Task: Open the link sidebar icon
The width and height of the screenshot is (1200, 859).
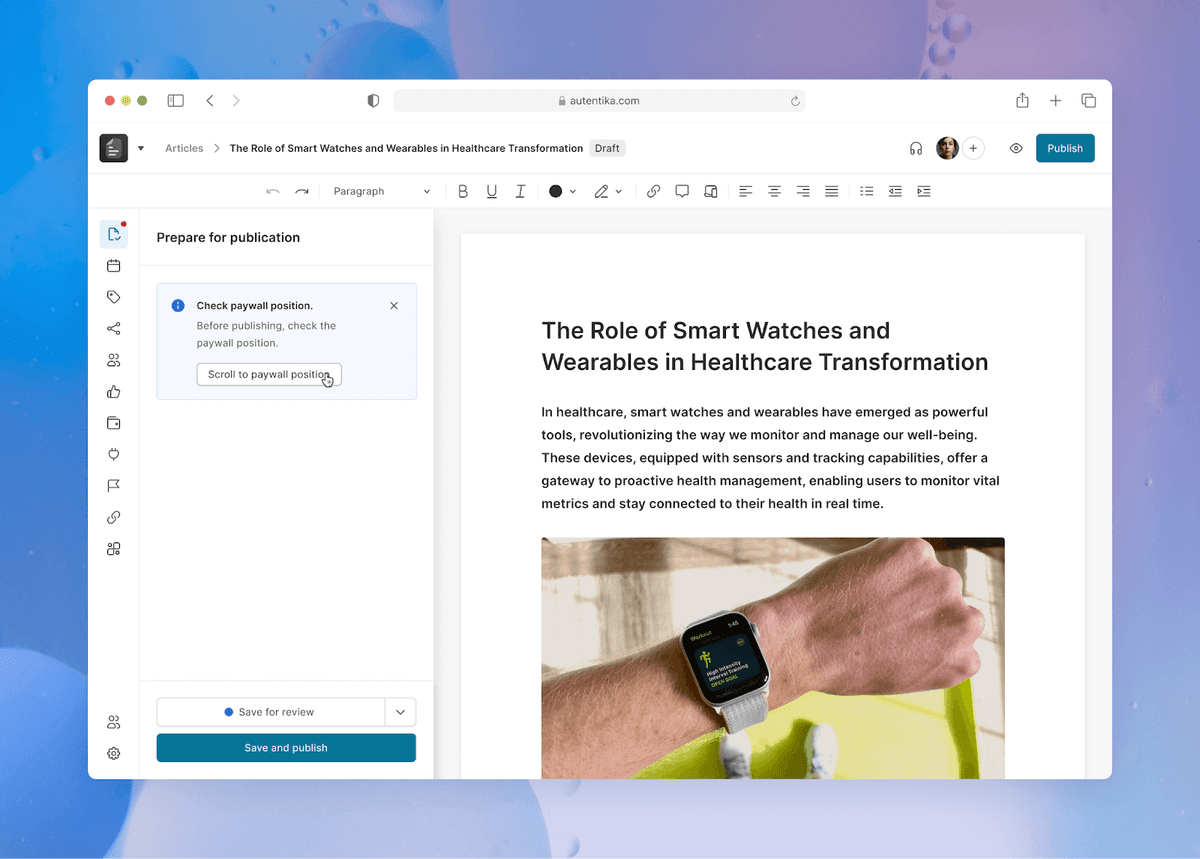Action: [x=114, y=517]
